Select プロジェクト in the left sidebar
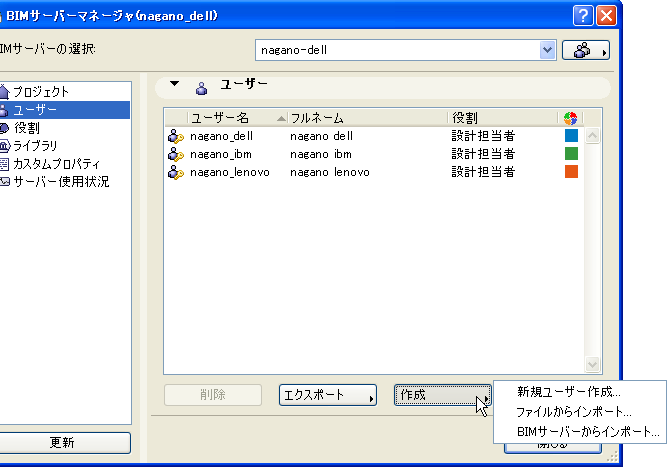 [41, 91]
